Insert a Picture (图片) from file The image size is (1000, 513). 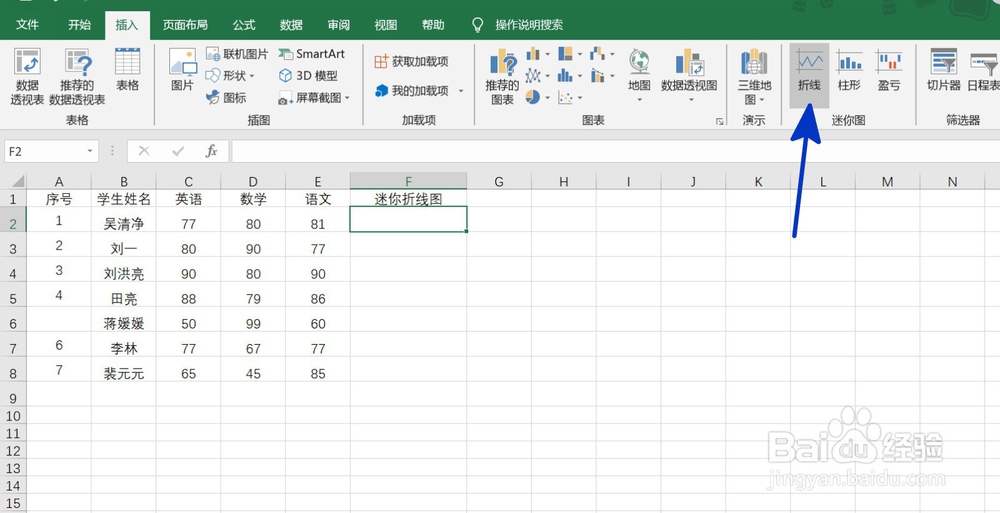(x=182, y=70)
